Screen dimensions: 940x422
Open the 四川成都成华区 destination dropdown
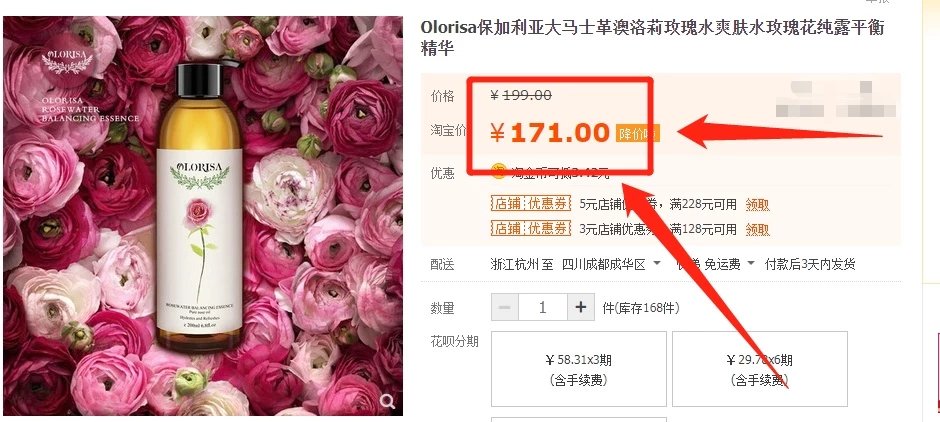611,264
